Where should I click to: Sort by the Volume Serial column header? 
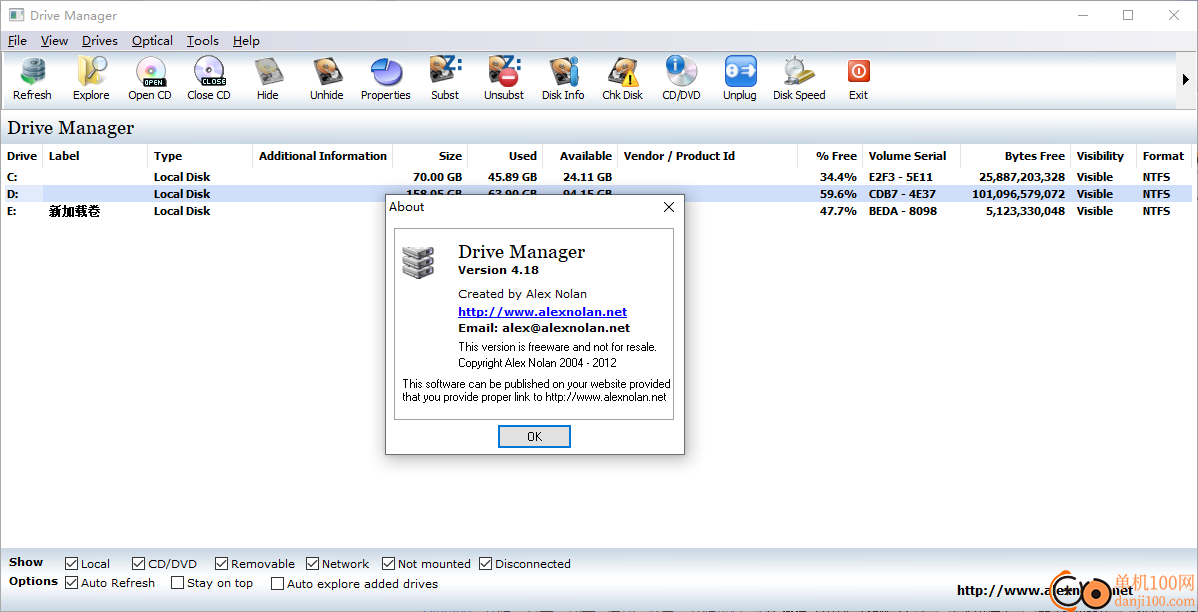pyautogui.click(x=911, y=156)
